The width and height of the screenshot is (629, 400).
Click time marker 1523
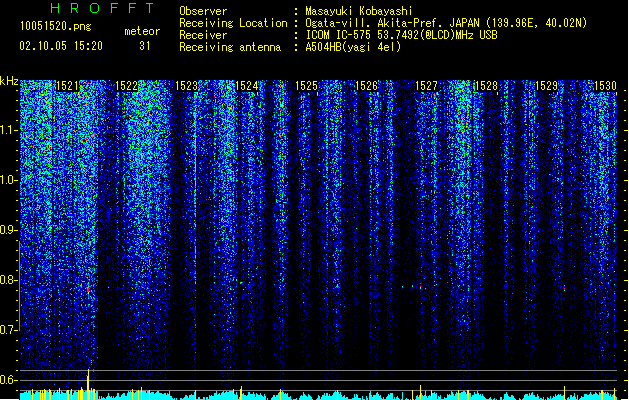point(187,86)
